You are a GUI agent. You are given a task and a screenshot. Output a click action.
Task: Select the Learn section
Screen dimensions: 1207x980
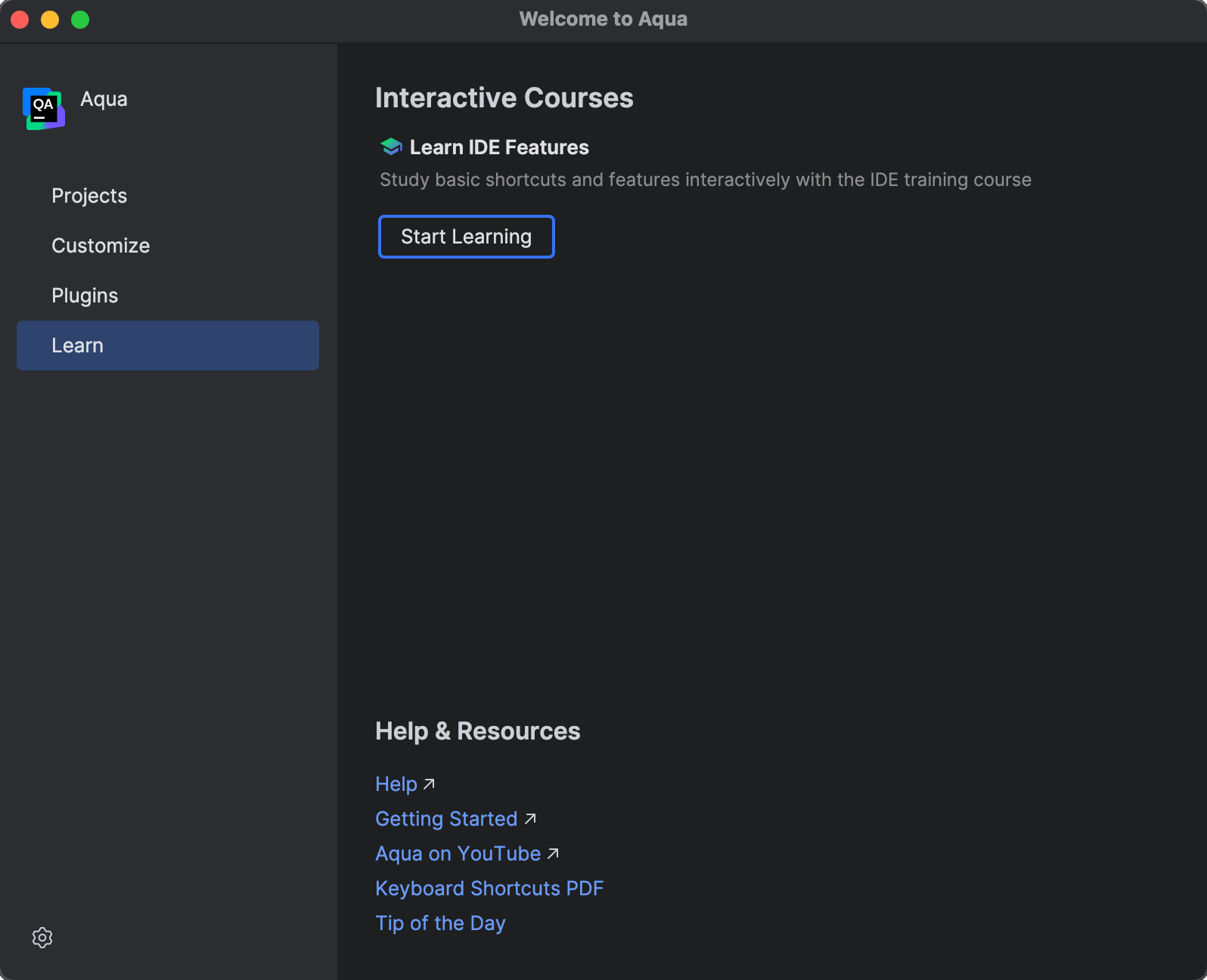click(168, 346)
